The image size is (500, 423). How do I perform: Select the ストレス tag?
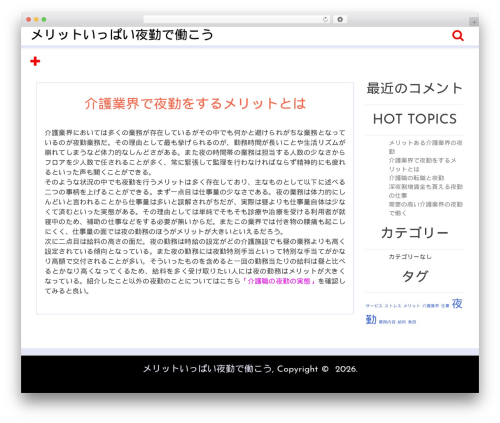[393, 306]
